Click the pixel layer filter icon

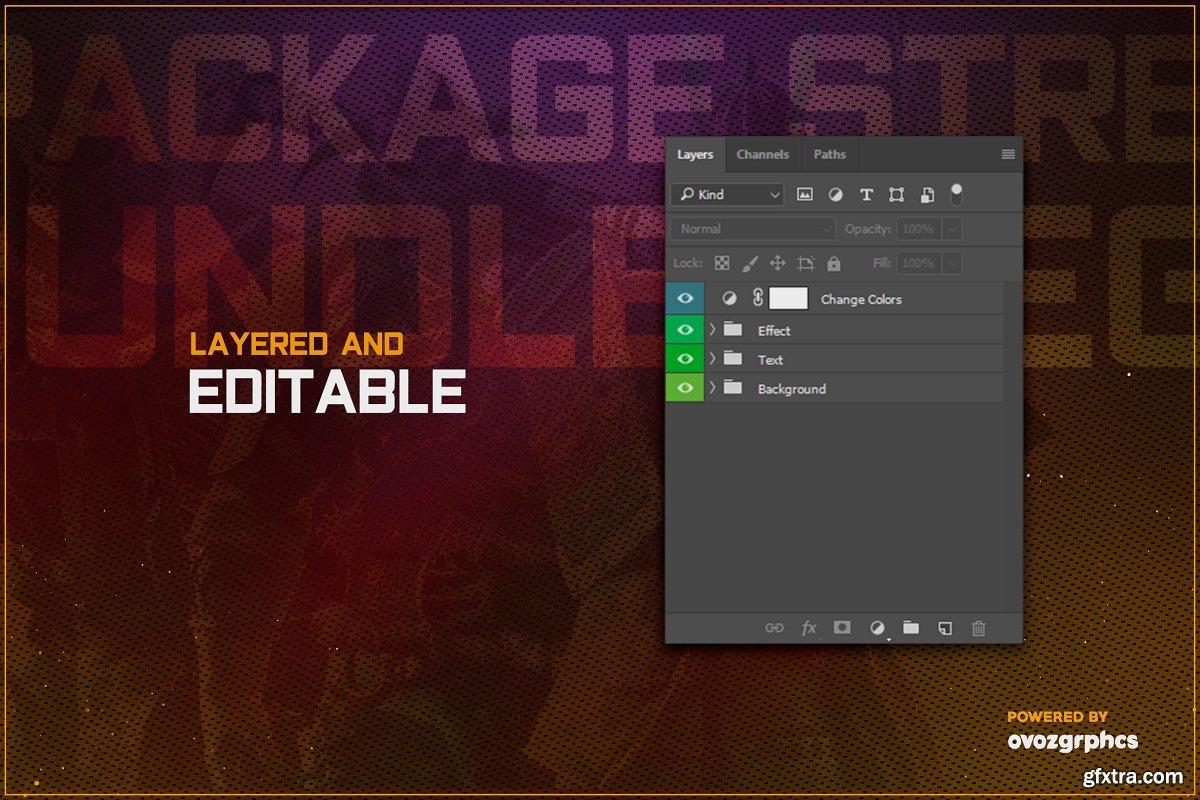pyautogui.click(x=805, y=195)
